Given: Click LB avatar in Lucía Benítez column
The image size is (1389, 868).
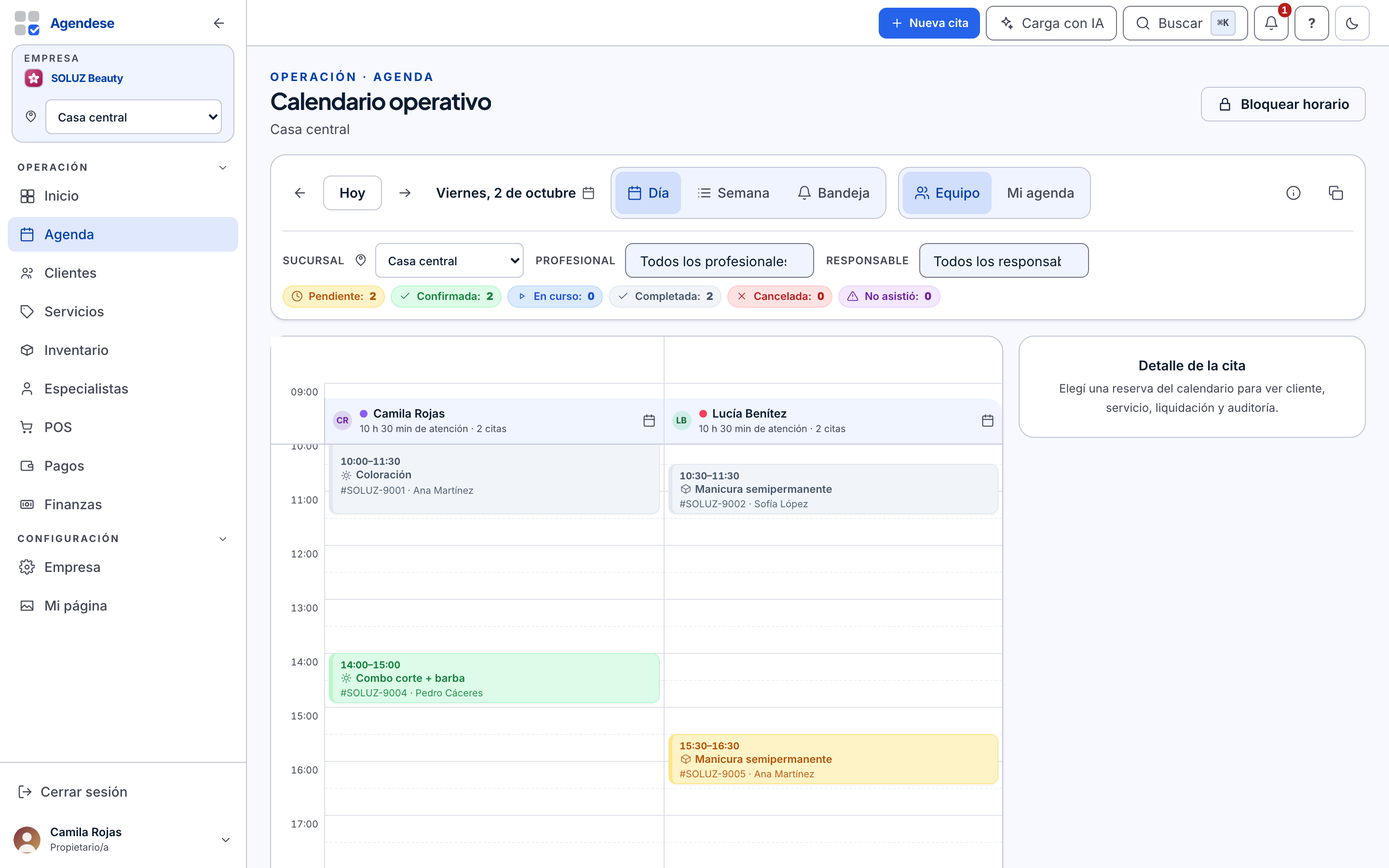Looking at the screenshot, I should click(x=681, y=420).
